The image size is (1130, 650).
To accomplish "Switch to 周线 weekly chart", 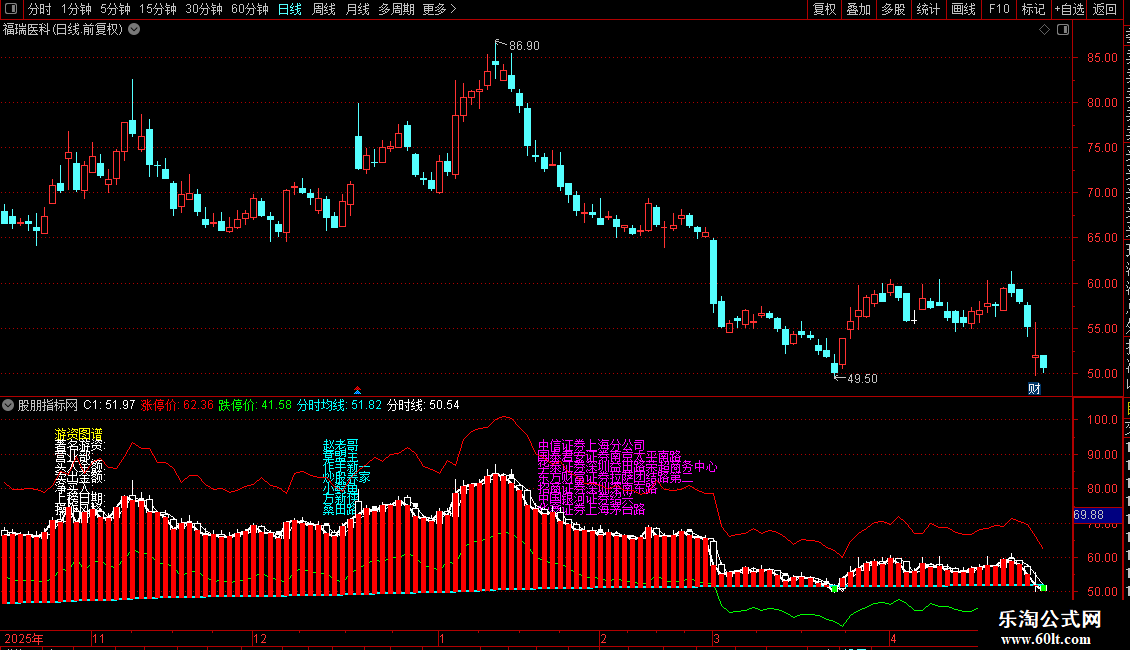I will 324,9.
